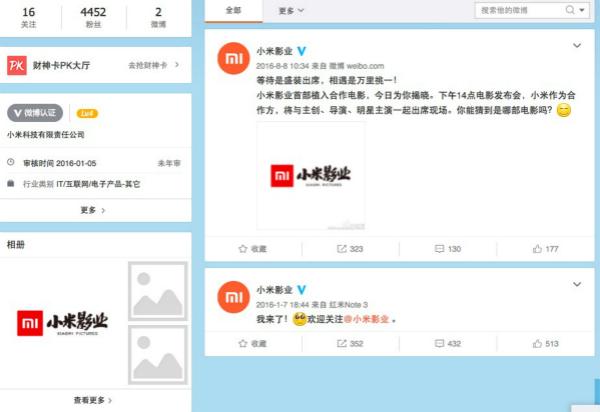Screen dimensions: 600x412
Task: Expand the 更多 tab dropdown
Action: tap(291, 11)
